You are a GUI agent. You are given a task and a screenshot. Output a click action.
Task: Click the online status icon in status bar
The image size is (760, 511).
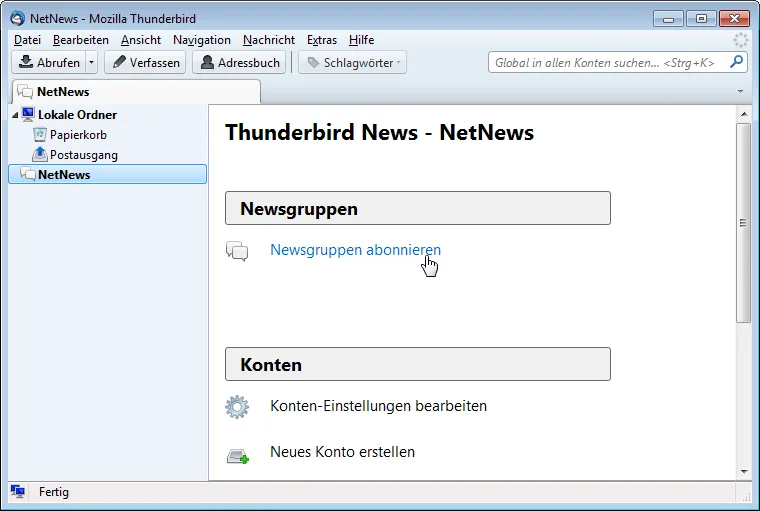click(x=17, y=492)
